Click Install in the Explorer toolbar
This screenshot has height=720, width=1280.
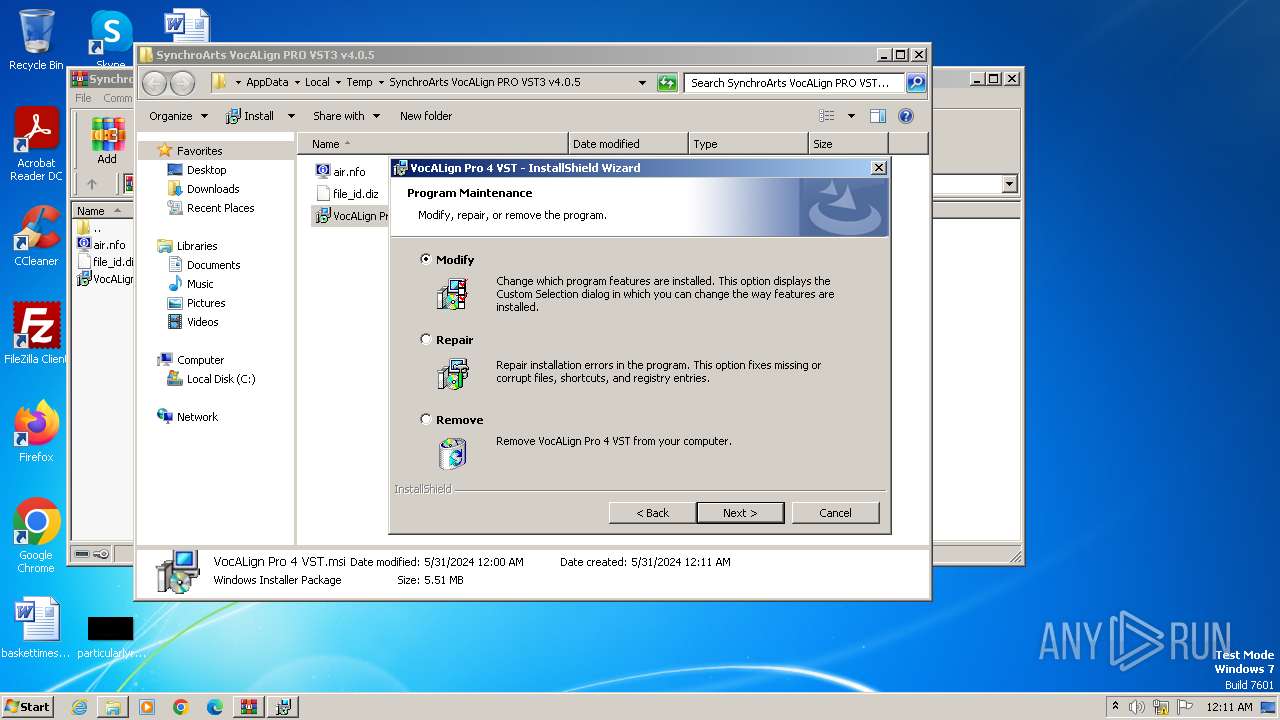click(250, 116)
